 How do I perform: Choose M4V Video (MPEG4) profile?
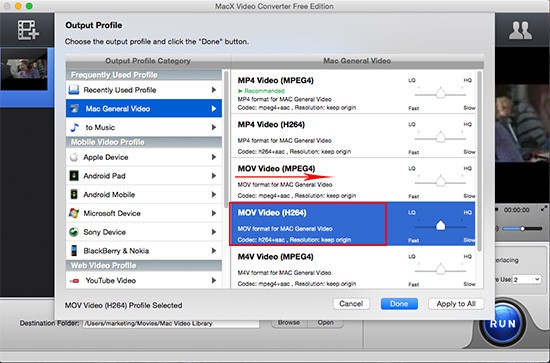(x=353, y=268)
